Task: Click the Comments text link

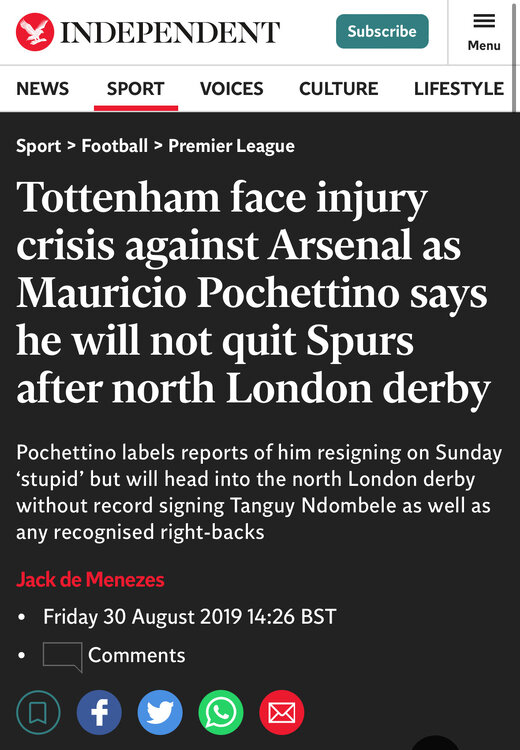Action: click(136, 655)
